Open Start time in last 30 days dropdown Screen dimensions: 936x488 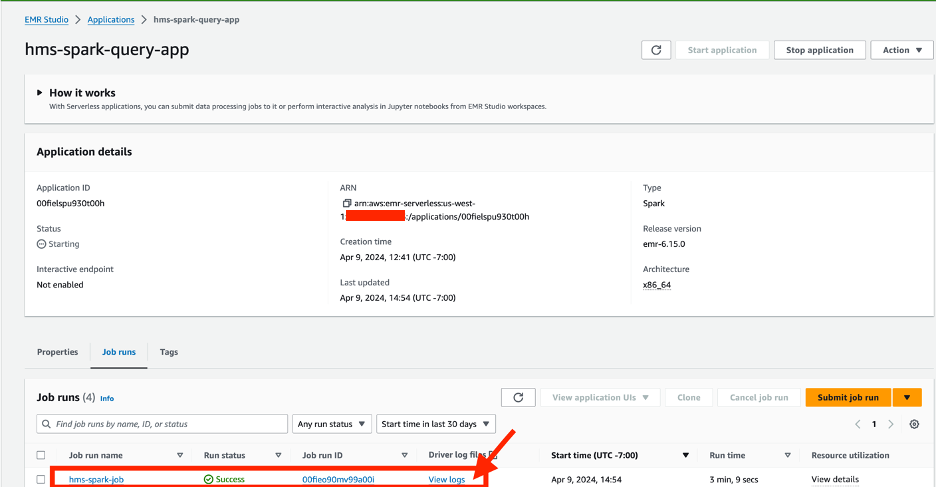(x=436, y=424)
